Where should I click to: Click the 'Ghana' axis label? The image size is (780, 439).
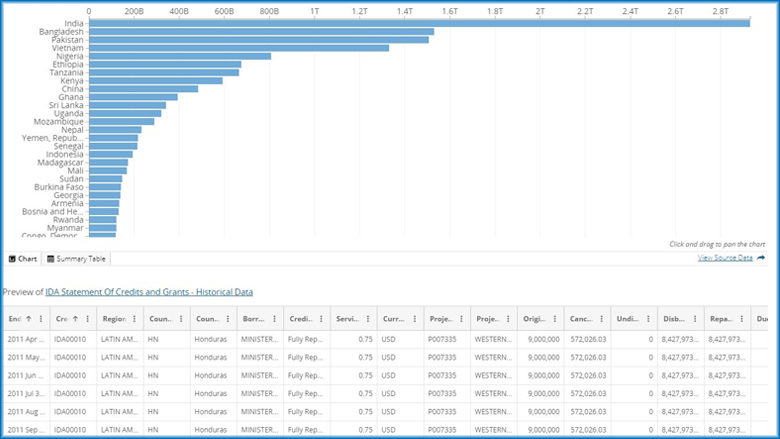coord(71,97)
